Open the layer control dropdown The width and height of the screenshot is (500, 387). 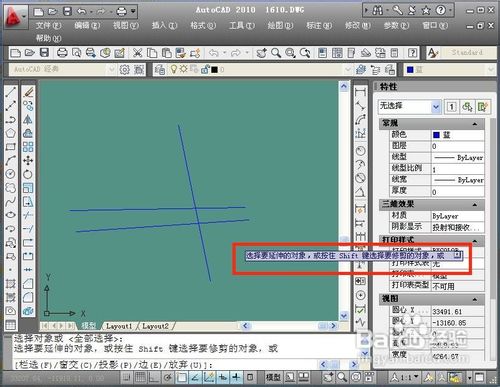click(348, 70)
